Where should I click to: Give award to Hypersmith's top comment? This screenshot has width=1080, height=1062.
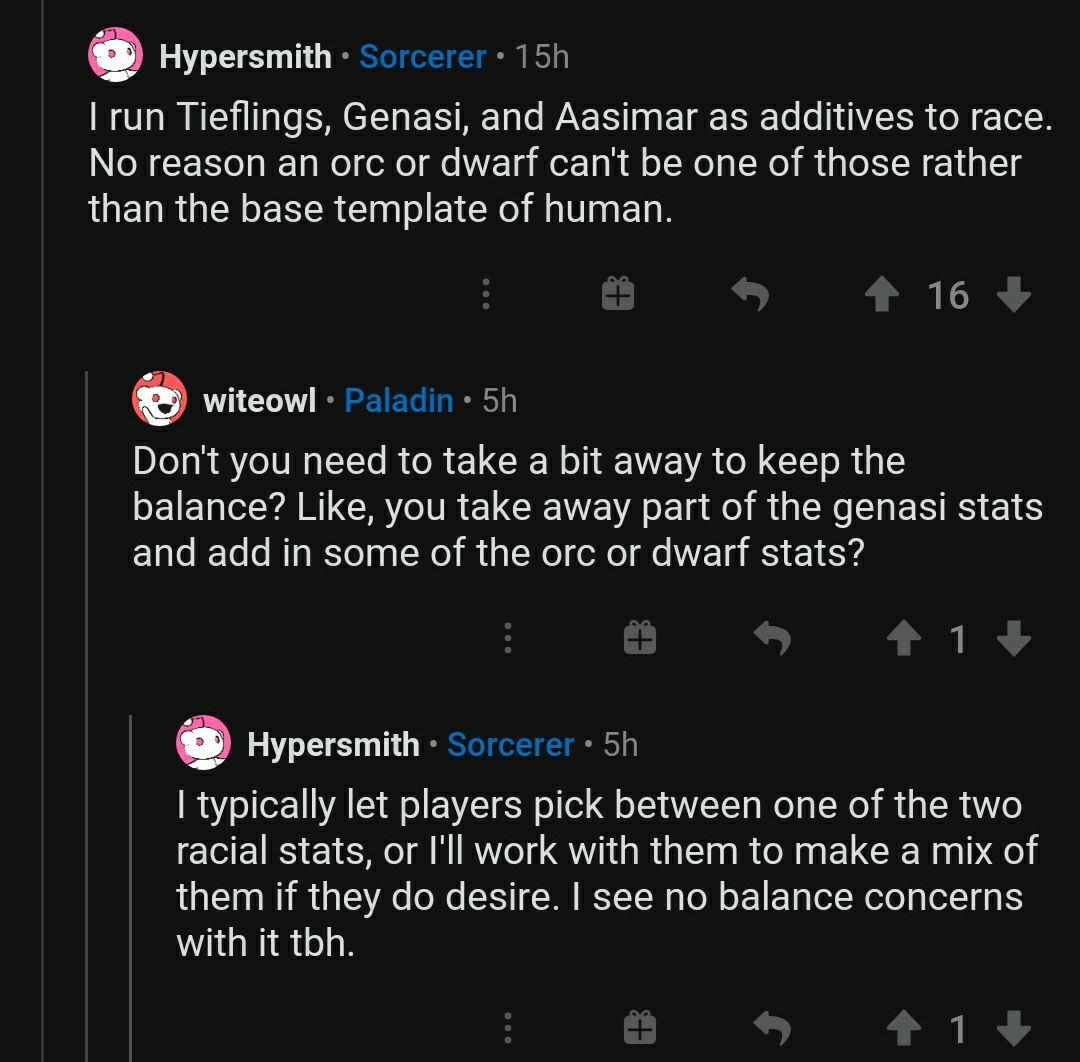point(618,294)
